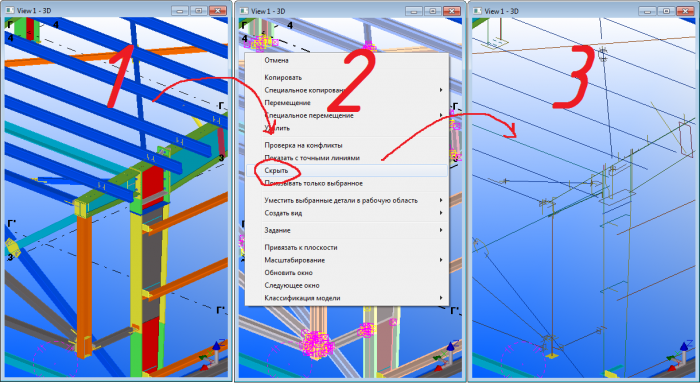Click the second View 1 - 3D window icon
The width and height of the screenshot is (700, 383).
click(x=243, y=11)
